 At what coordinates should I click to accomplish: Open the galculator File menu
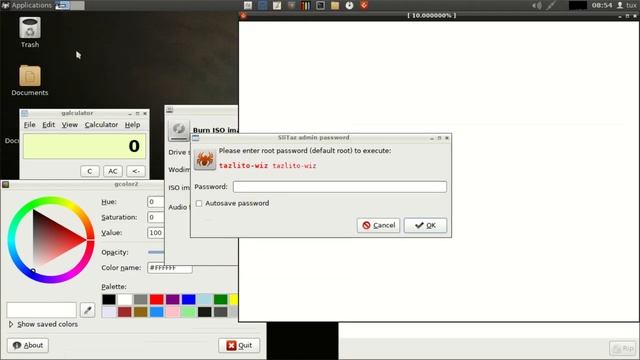(29, 124)
